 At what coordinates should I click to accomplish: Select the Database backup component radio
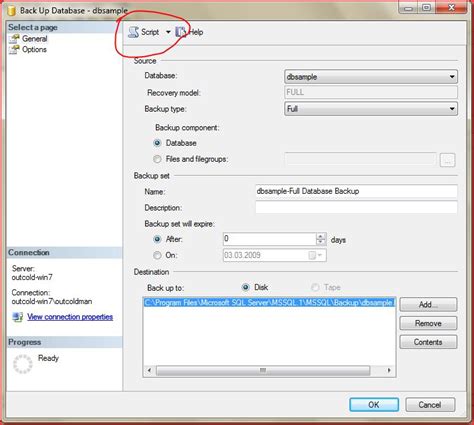(x=157, y=143)
